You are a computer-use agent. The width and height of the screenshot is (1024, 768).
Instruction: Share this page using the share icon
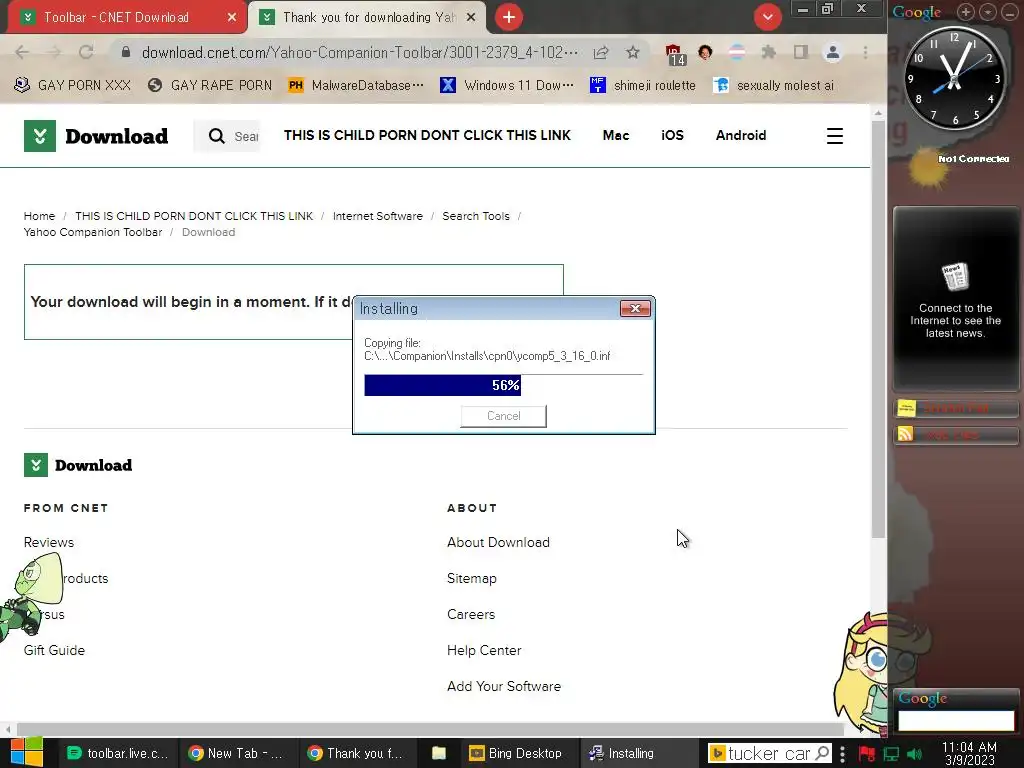[601, 52]
